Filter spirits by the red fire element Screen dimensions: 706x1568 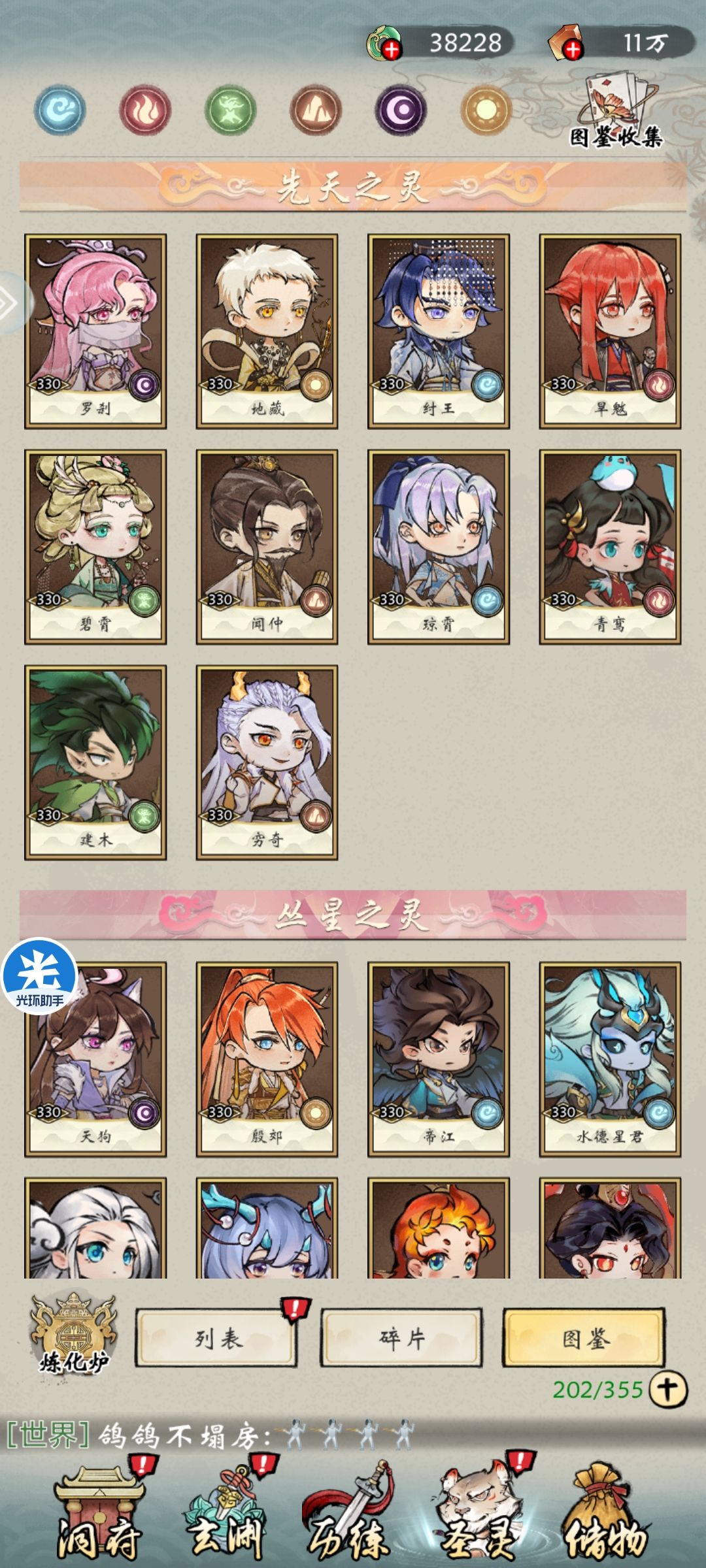[145, 110]
